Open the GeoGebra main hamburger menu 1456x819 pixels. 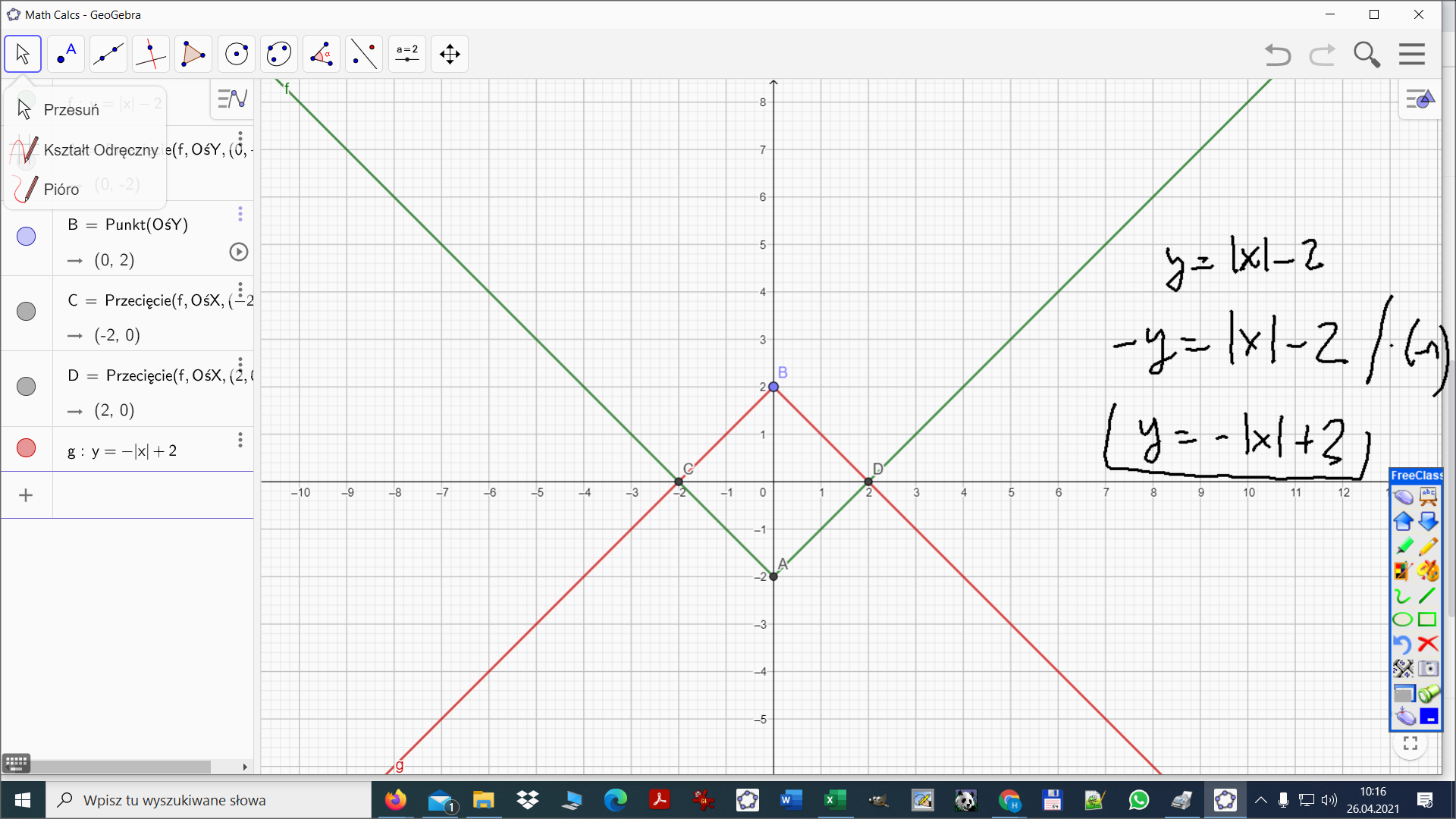click(x=1412, y=54)
